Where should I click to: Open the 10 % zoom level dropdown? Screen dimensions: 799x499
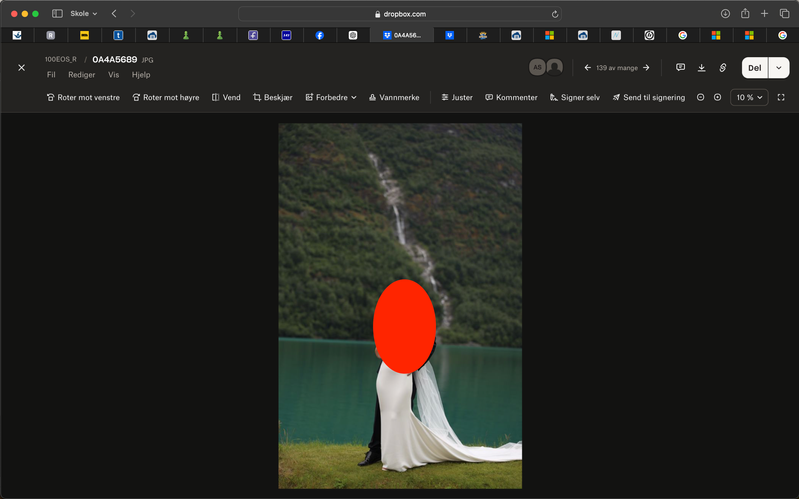[749, 98]
